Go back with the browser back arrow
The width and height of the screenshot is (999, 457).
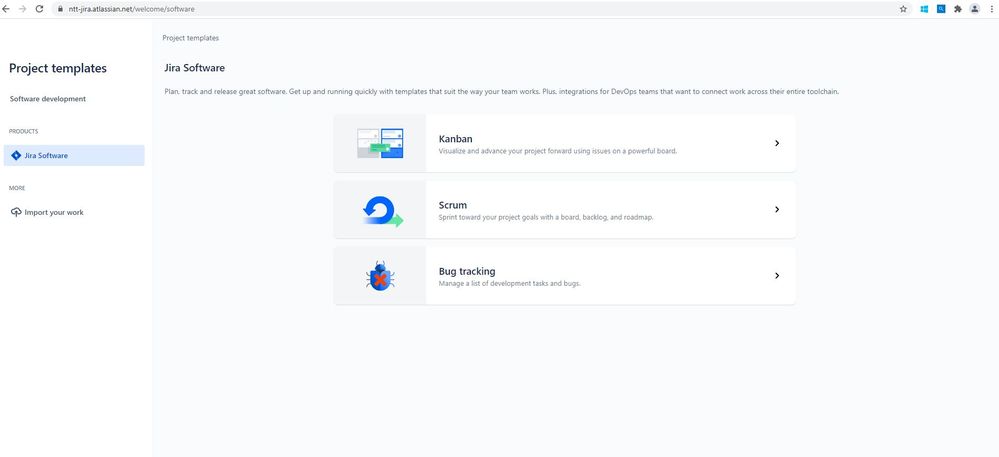point(6,9)
